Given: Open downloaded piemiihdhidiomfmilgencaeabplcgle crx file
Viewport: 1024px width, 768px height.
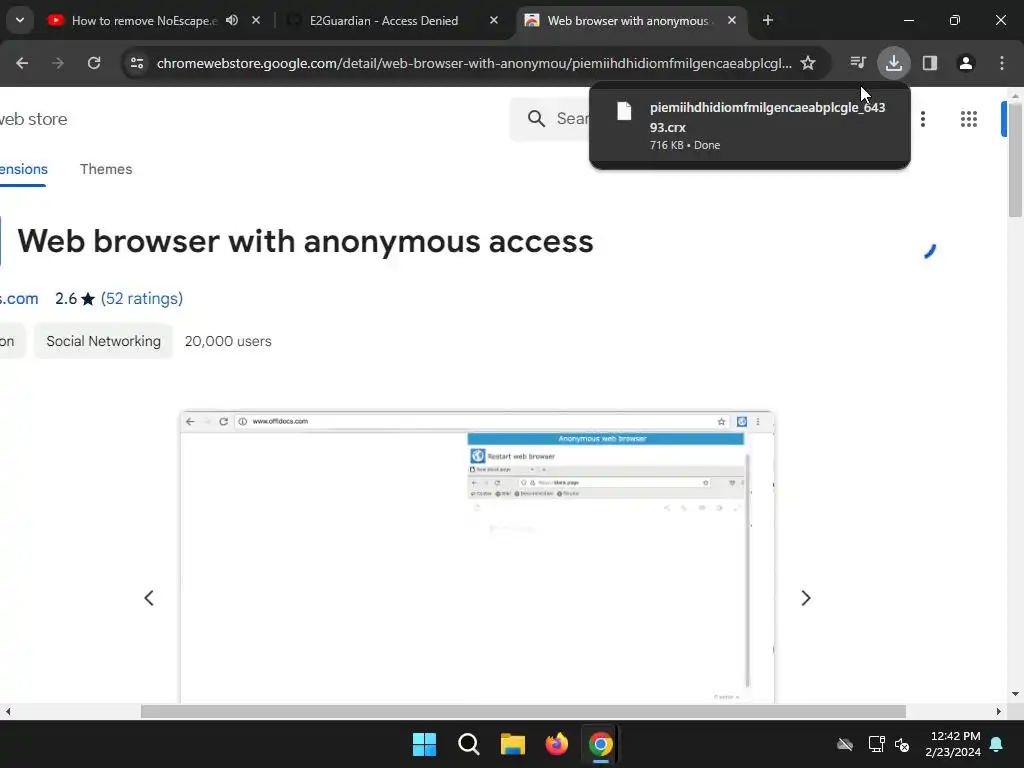Looking at the screenshot, I should coord(750,125).
